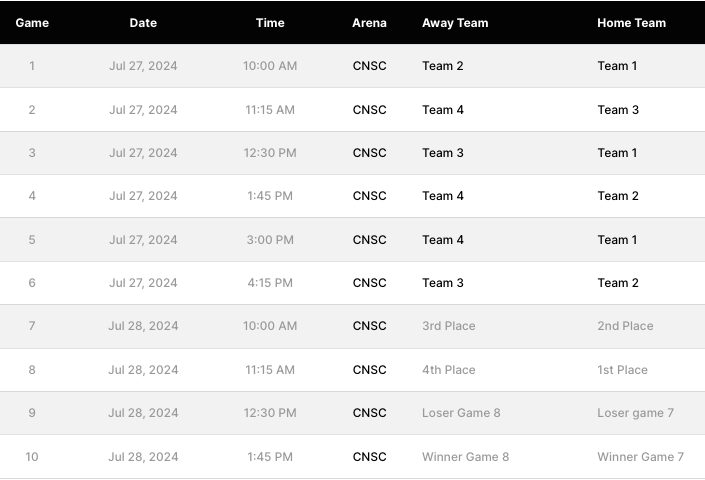
Task: Click the Arena column header
Action: tap(369, 23)
